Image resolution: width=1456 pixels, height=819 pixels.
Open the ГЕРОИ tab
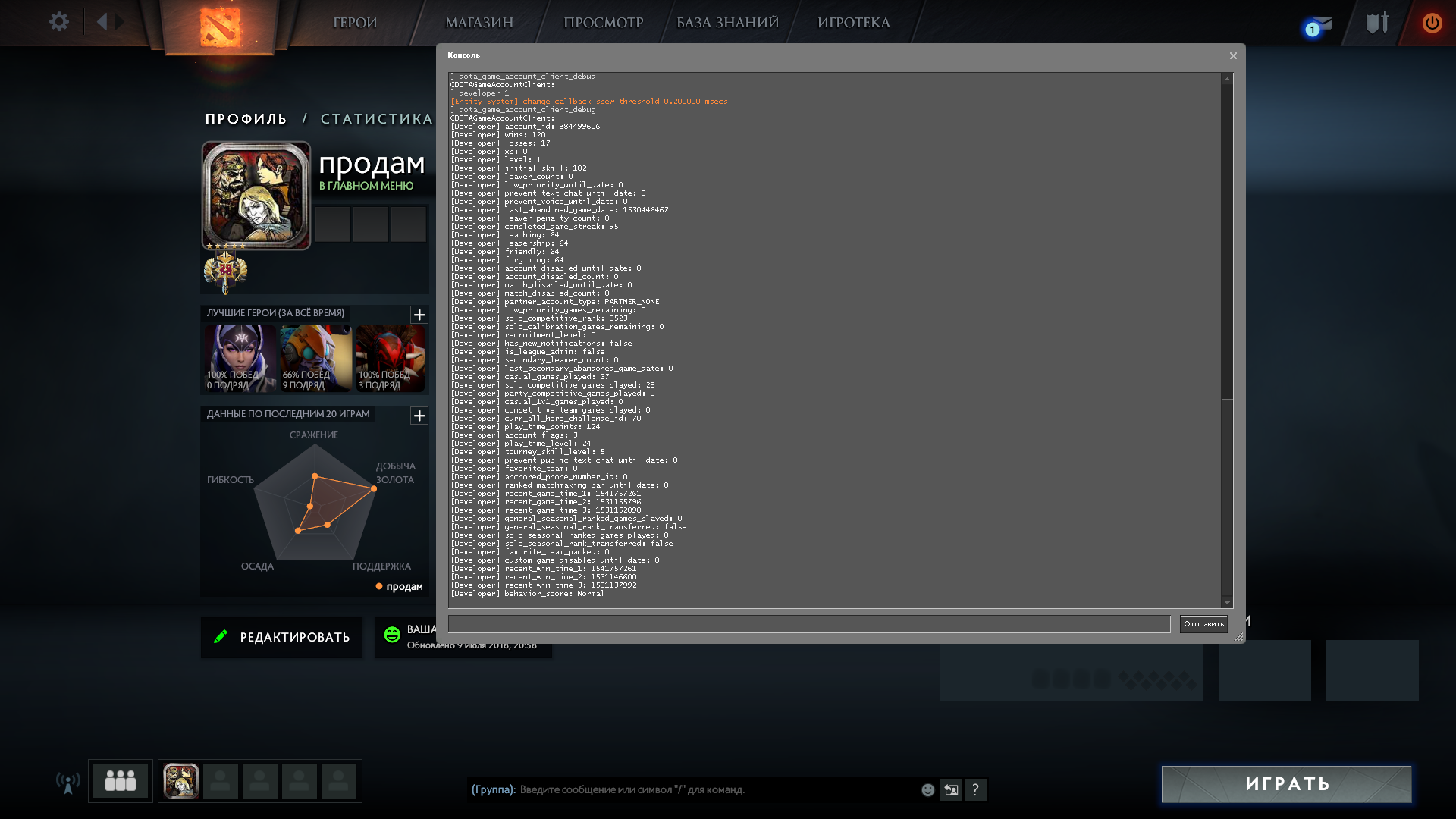pos(355,23)
